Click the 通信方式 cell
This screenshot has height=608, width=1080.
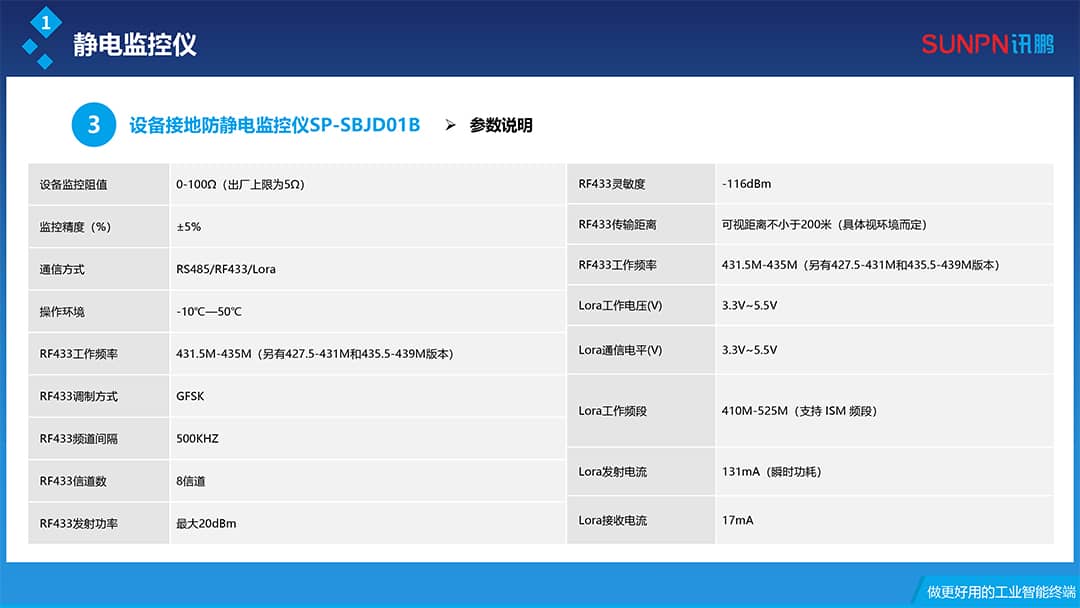[x=98, y=269]
